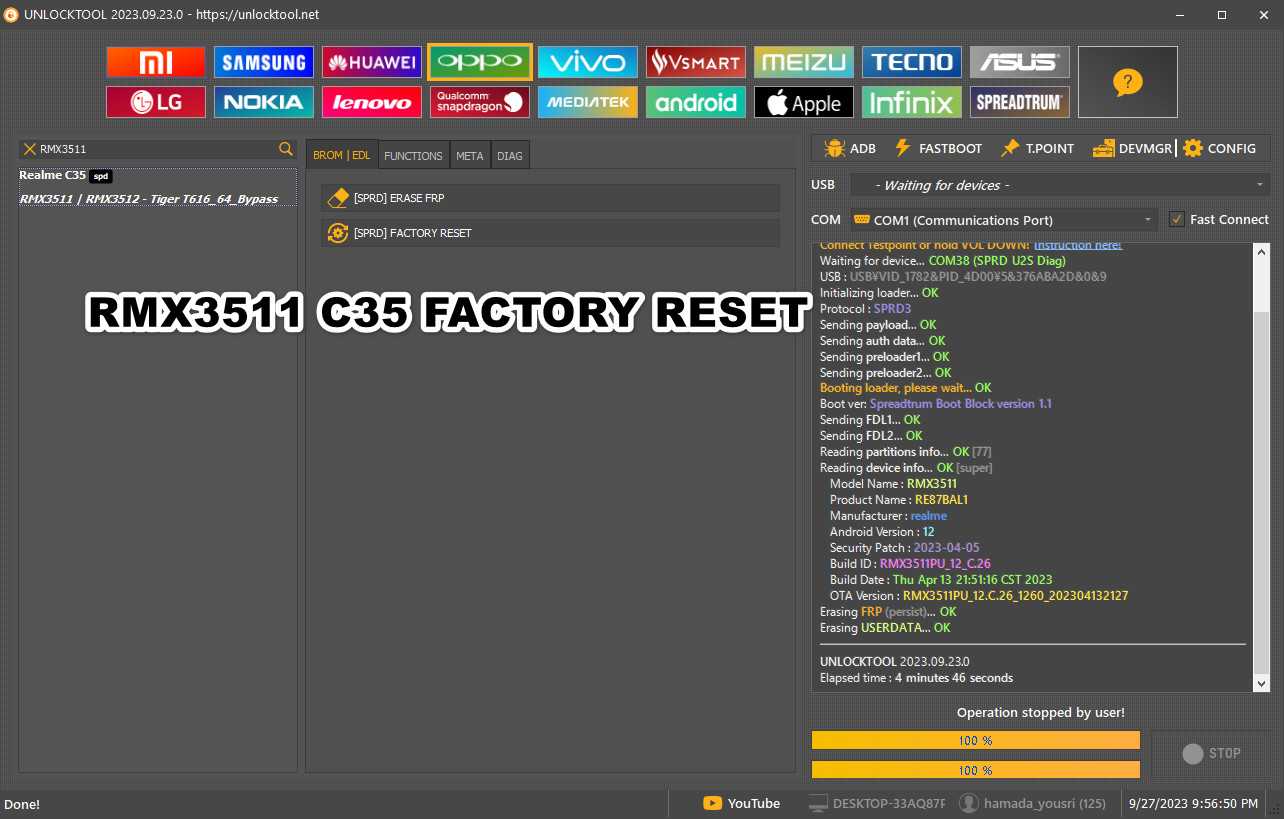1284x819 pixels.
Task: Select the Samsung brand tile
Action: [264, 62]
